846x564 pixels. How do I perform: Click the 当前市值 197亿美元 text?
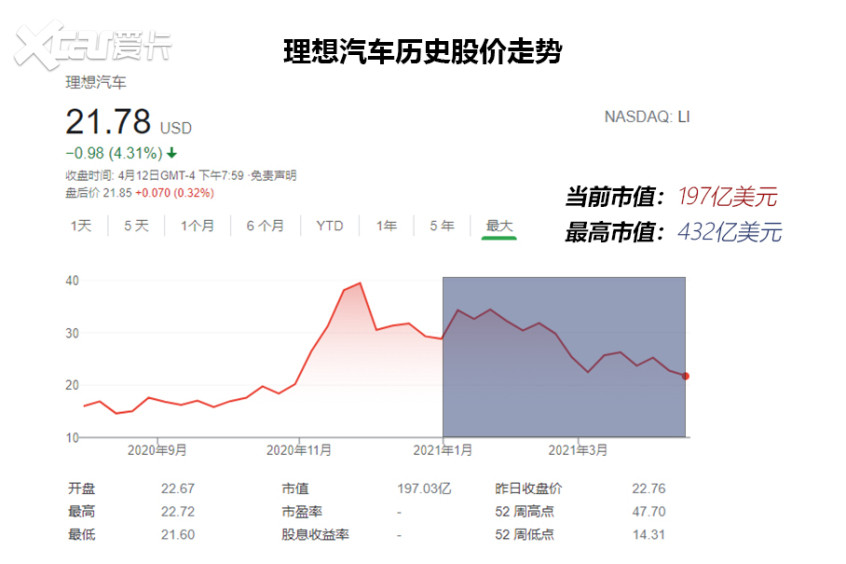pos(671,196)
